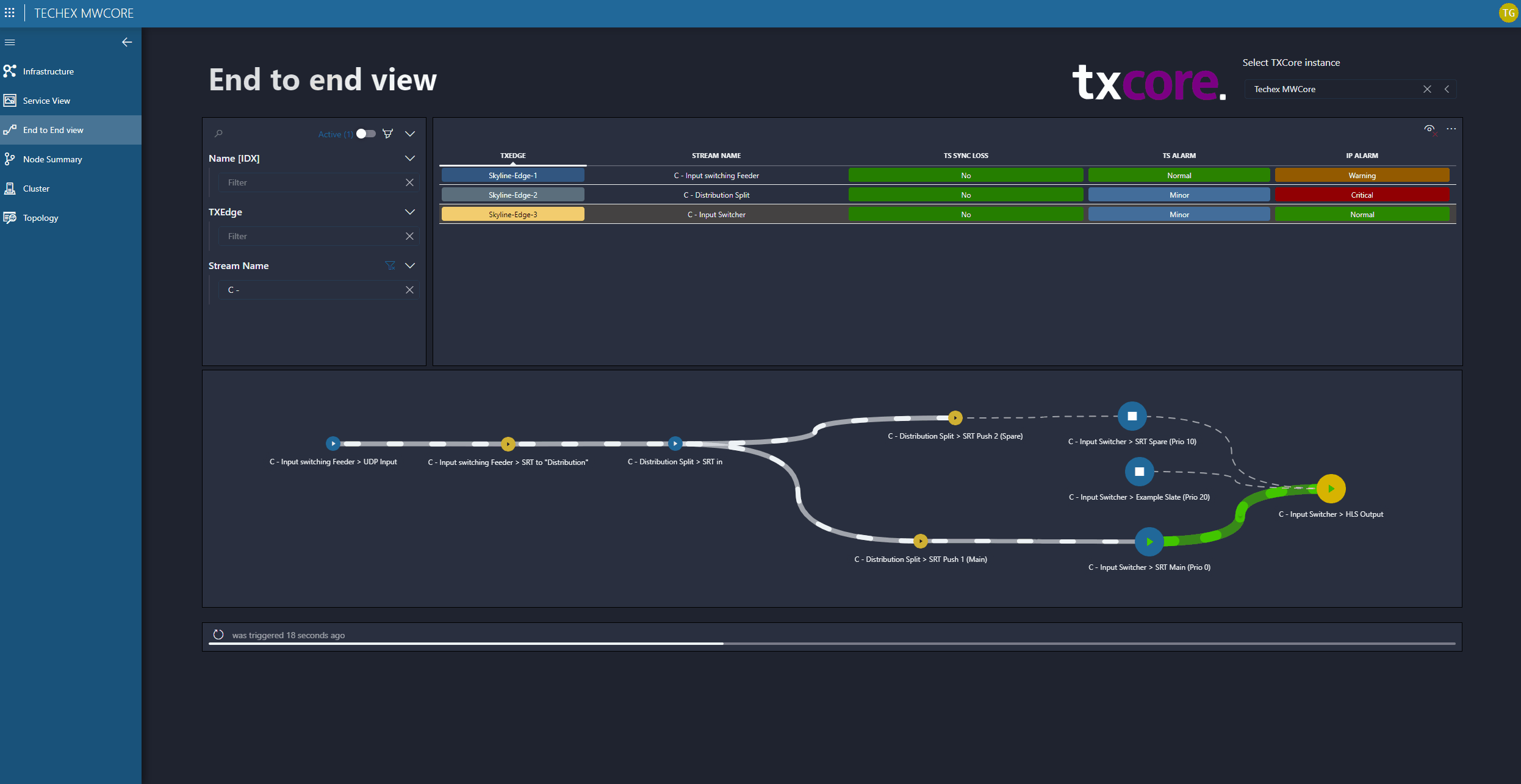Click the Normal TS alarm cell for Skyline-Edge-1

[1179, 175]
